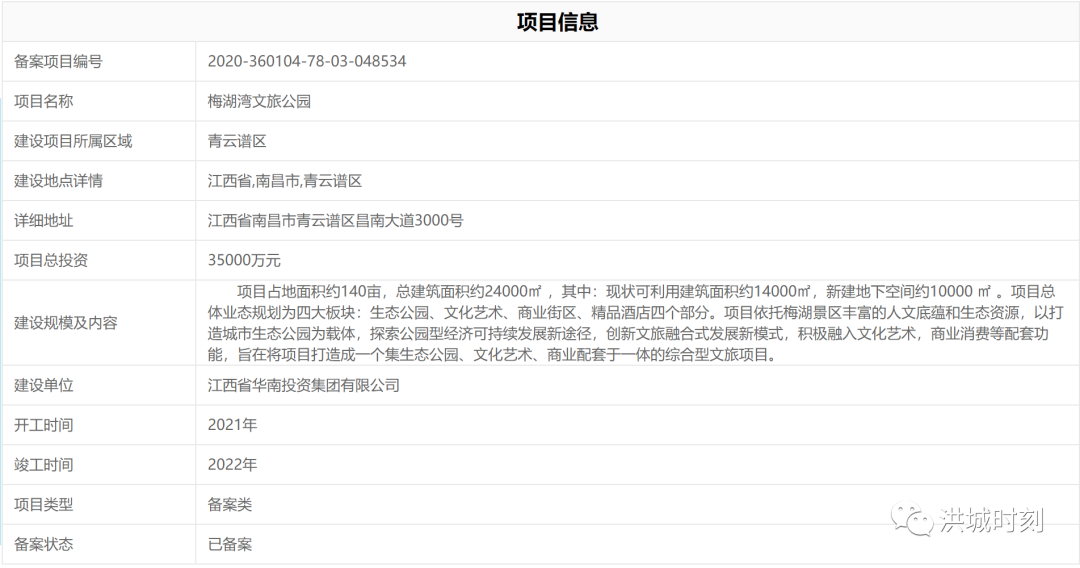
Task: Click the start year 2021年
Action: 232,425
